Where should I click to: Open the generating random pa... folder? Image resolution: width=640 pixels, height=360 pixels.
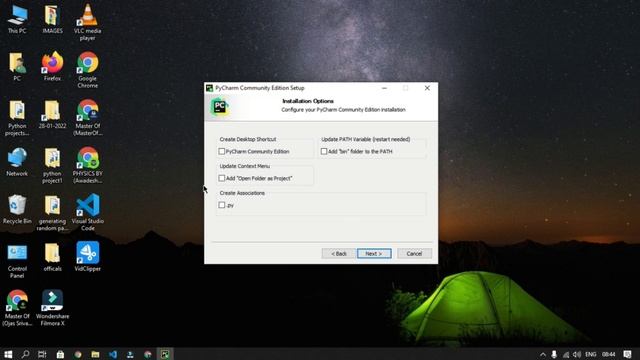pos(52,213)
